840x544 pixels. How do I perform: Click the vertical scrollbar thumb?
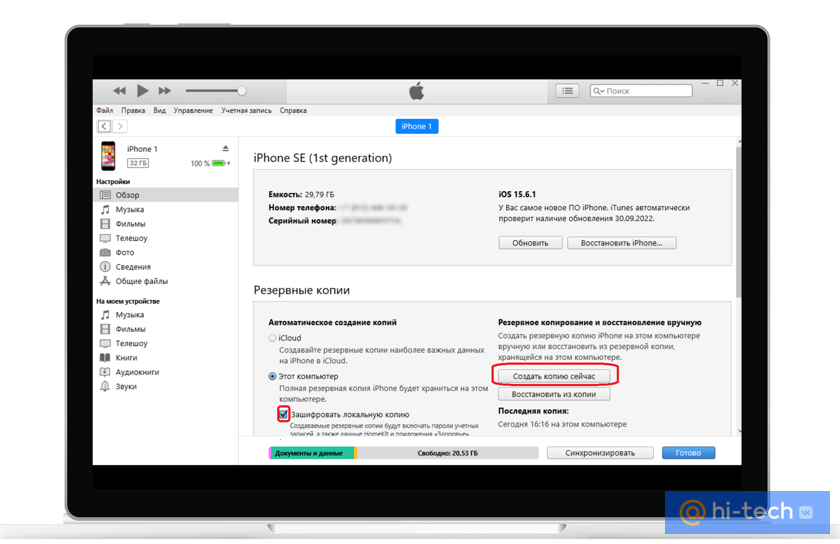click(739, 220)
